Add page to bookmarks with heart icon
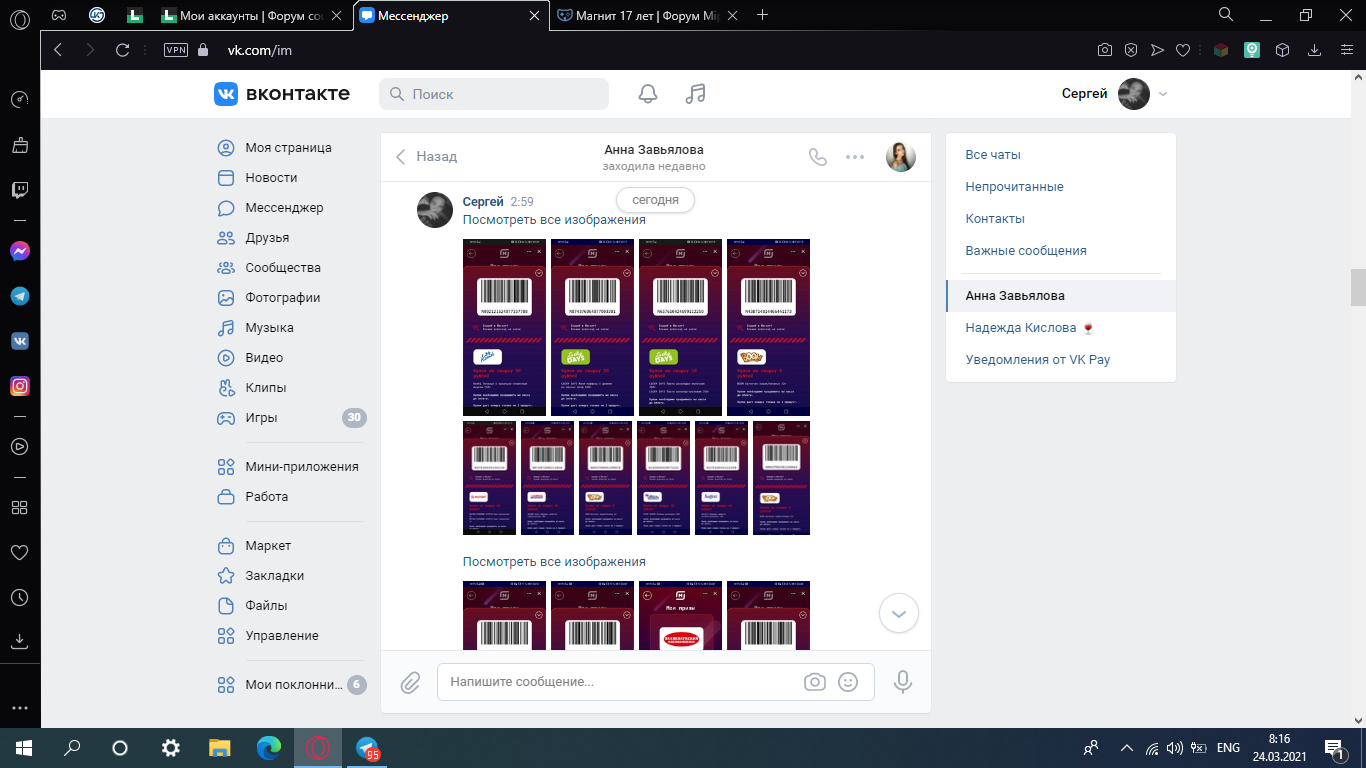Viewport: 1366px width, 768px height. [x=1183, y=50]
